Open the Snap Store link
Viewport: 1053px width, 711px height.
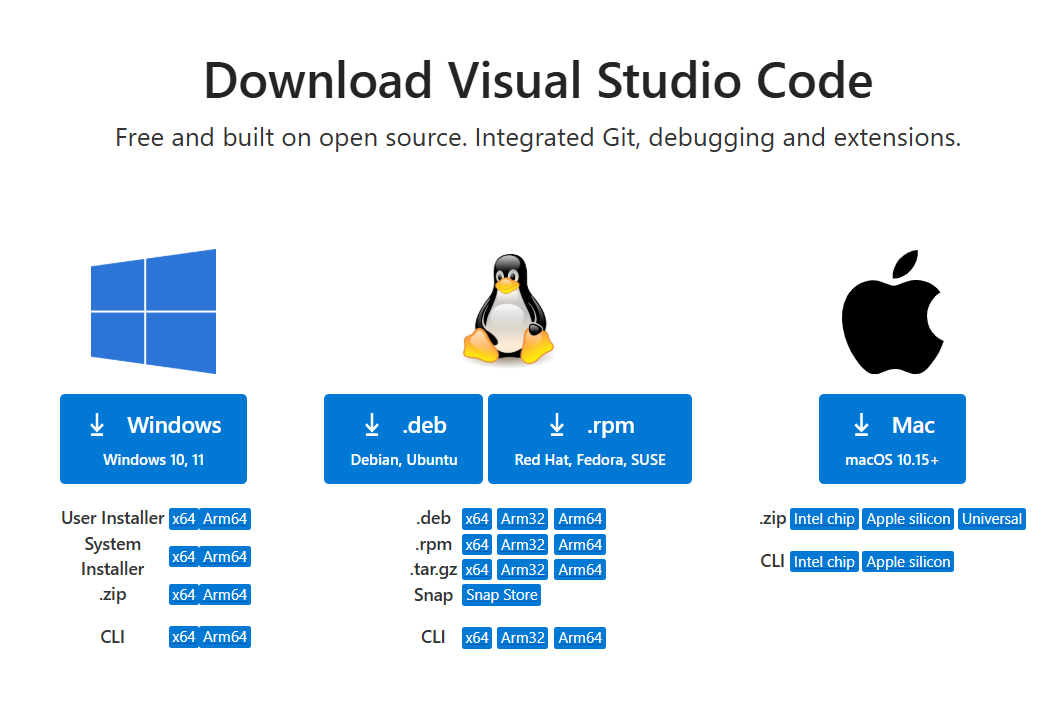coord(501,595)
